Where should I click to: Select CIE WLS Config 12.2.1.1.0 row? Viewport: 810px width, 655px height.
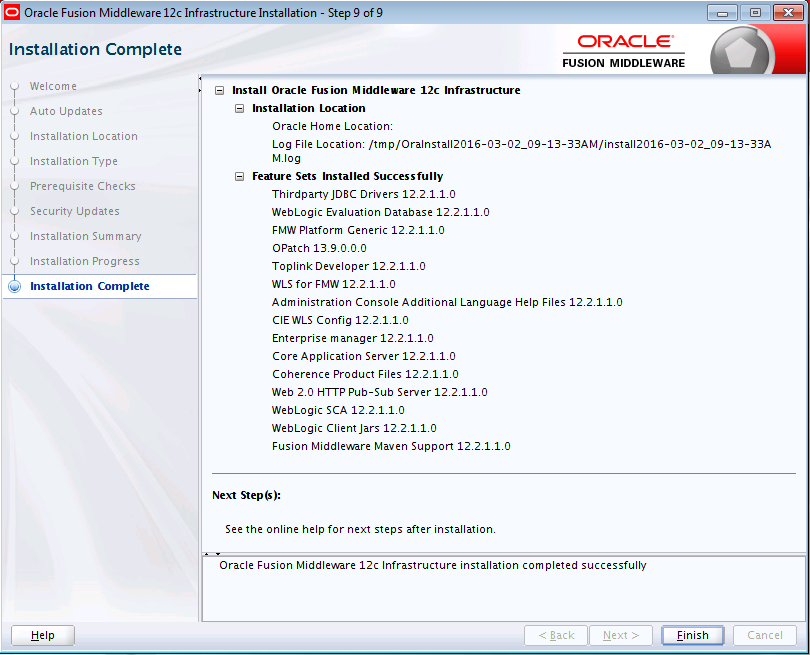click(340, 320)
